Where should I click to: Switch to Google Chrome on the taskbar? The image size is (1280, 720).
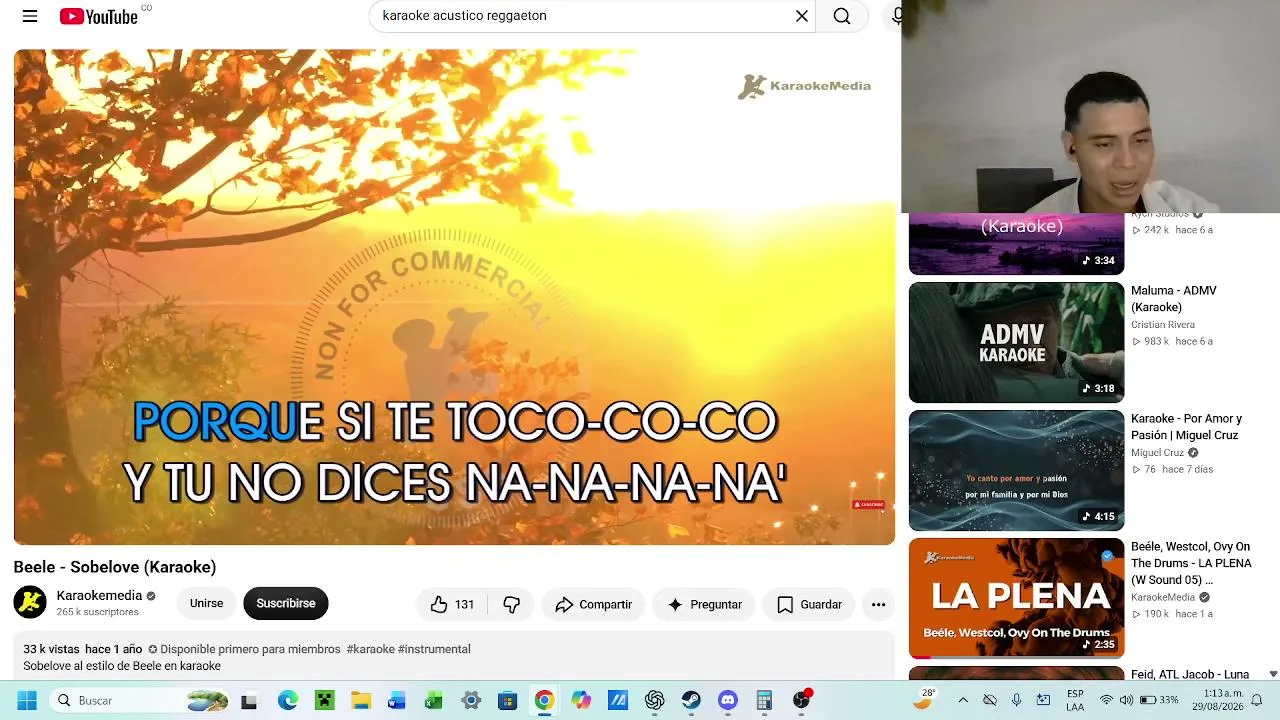544,701
